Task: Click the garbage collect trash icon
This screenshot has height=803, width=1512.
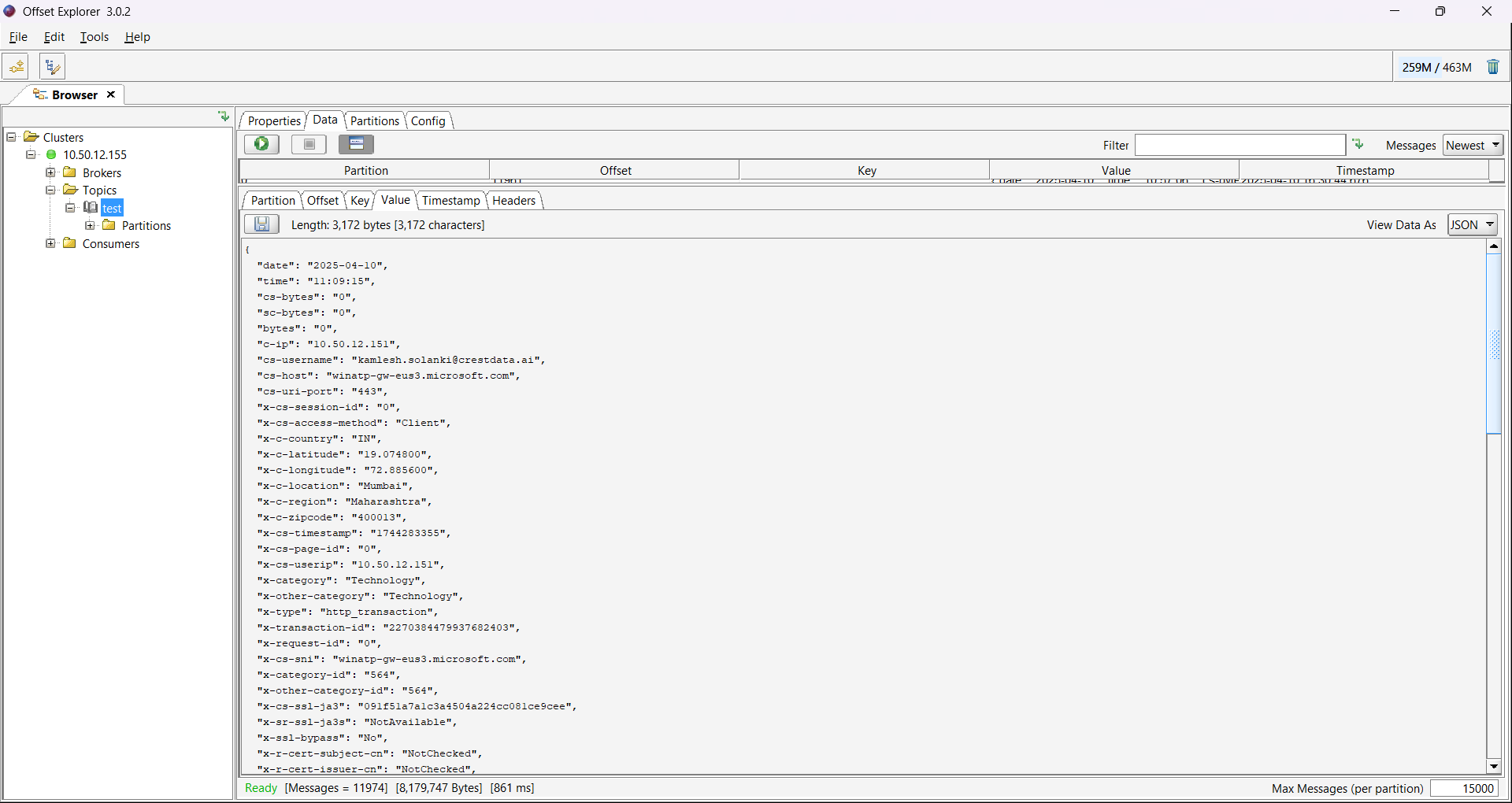Action: point(1493,67)
